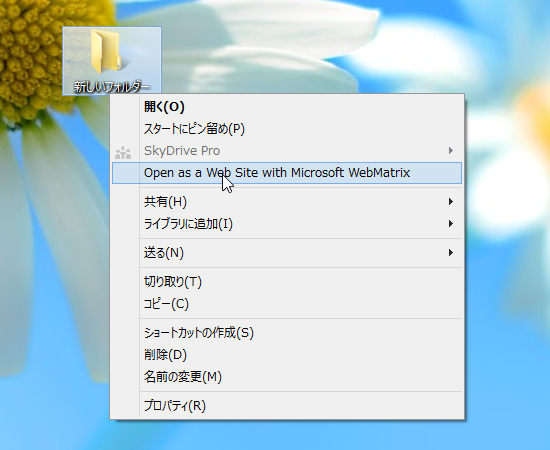Open the SkyDrive Pro submenu item
The height and width of the screenshot is (450, 550).
click(x=287, y=151)
